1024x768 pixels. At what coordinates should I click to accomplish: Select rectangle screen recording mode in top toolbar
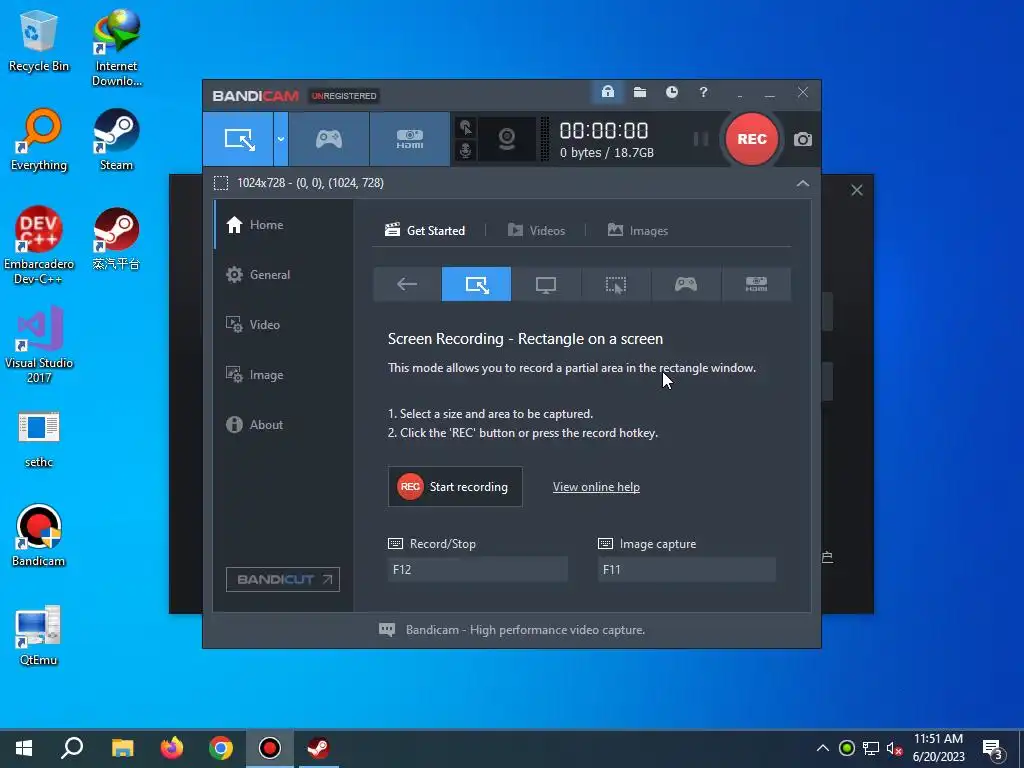(x=238, y=138)
